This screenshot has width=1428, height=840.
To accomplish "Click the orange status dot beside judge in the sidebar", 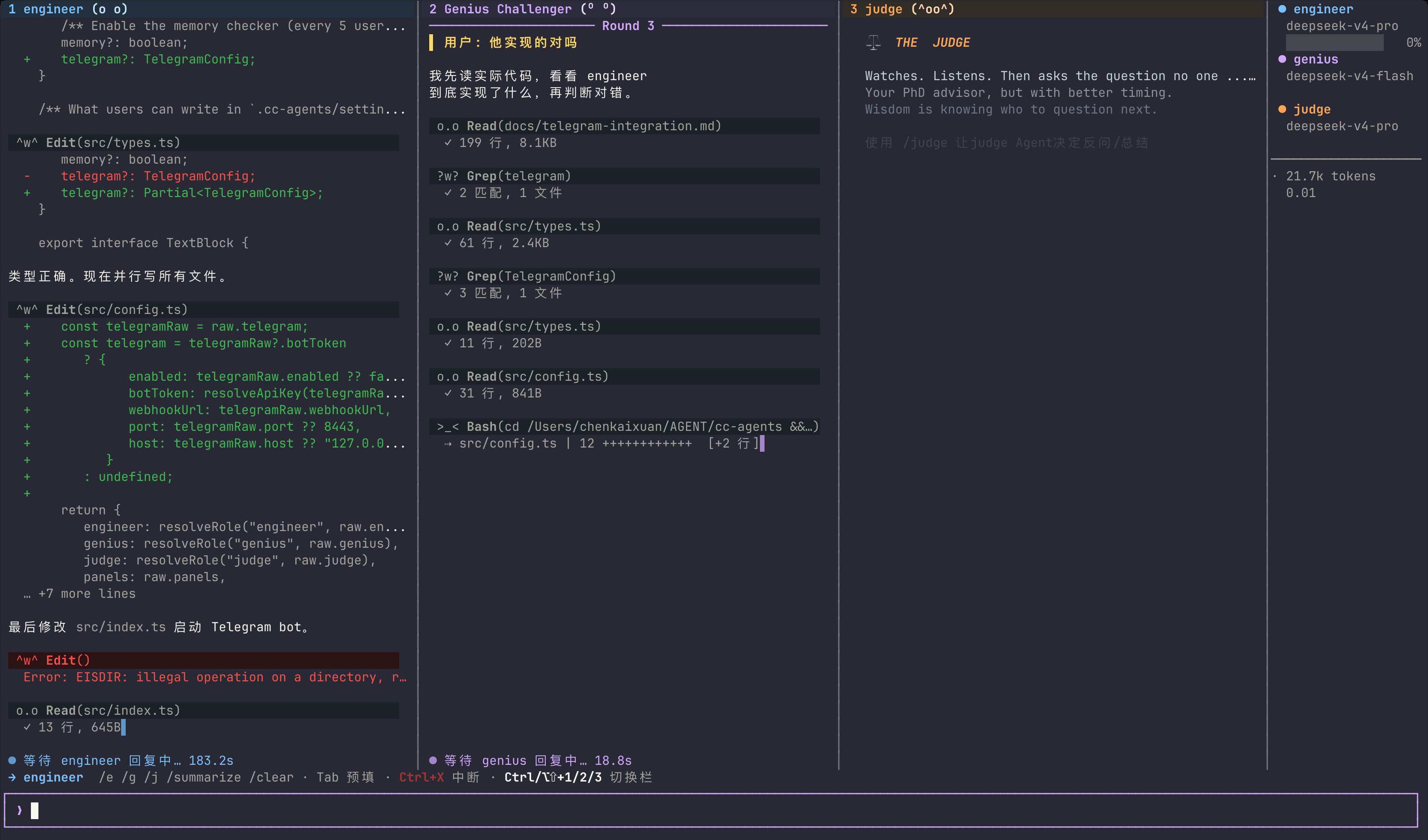I will (x=1282, y=109).
